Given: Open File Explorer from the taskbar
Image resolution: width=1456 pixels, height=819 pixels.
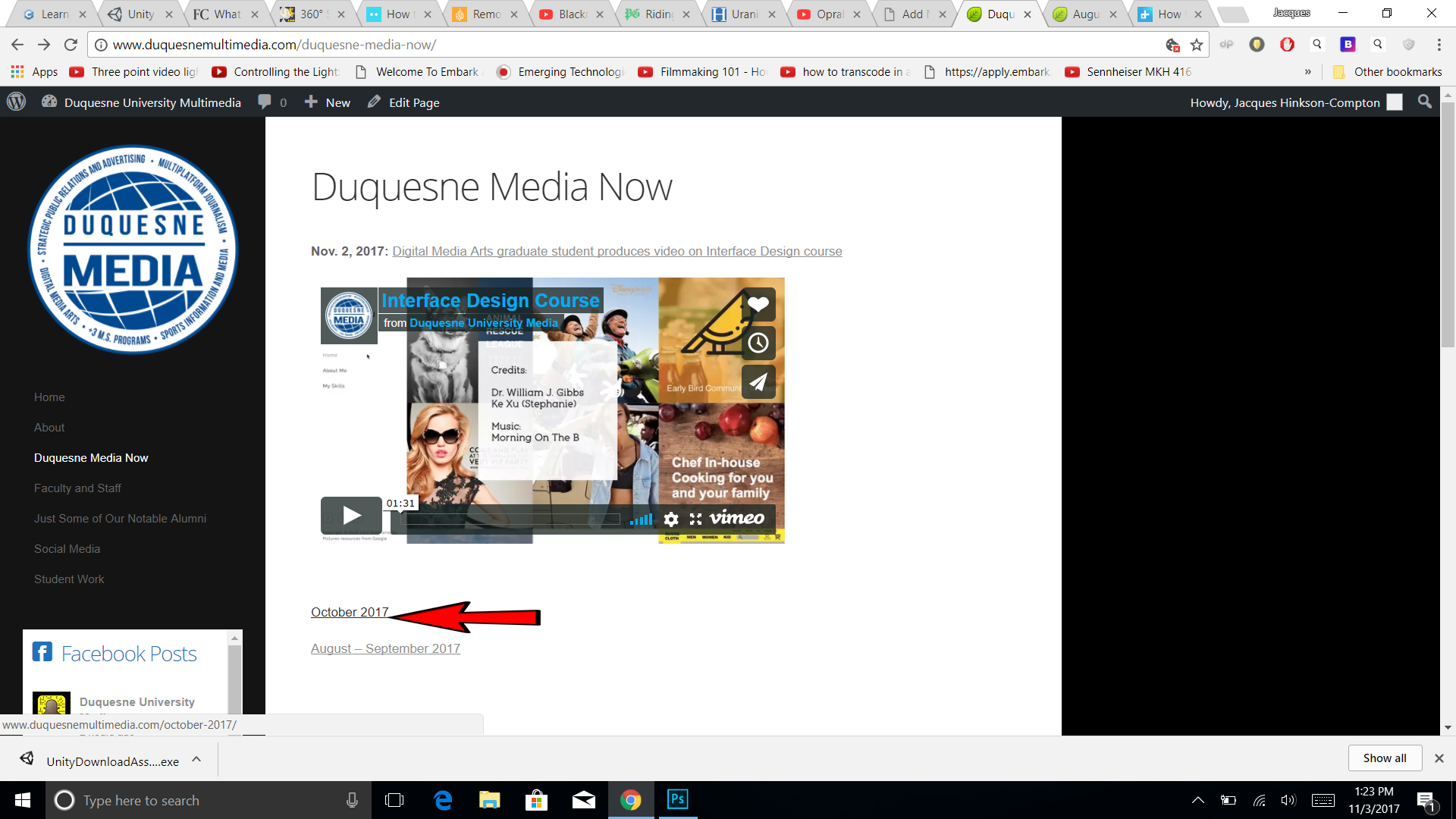Looking at the screenshot, I should point(489,800).
